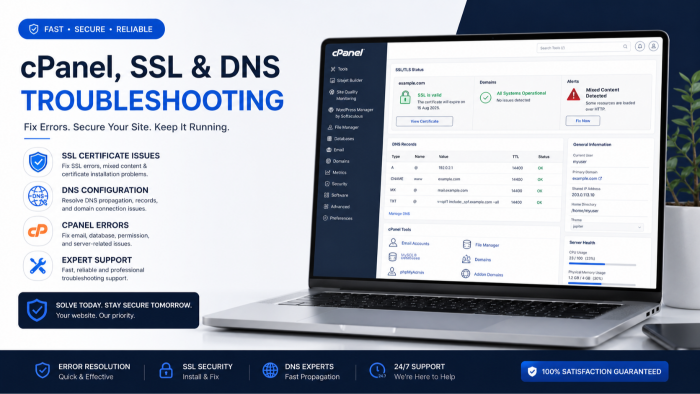Open MySQL databases in cPanel Tools

tap(404, 257)
